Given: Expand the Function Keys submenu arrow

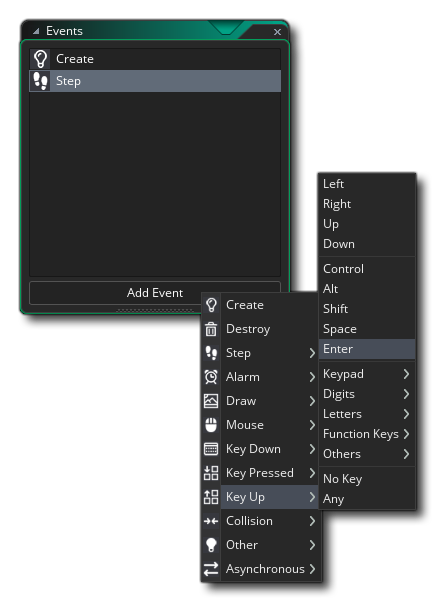Looking at the screenshot, I should pos(406,434).
